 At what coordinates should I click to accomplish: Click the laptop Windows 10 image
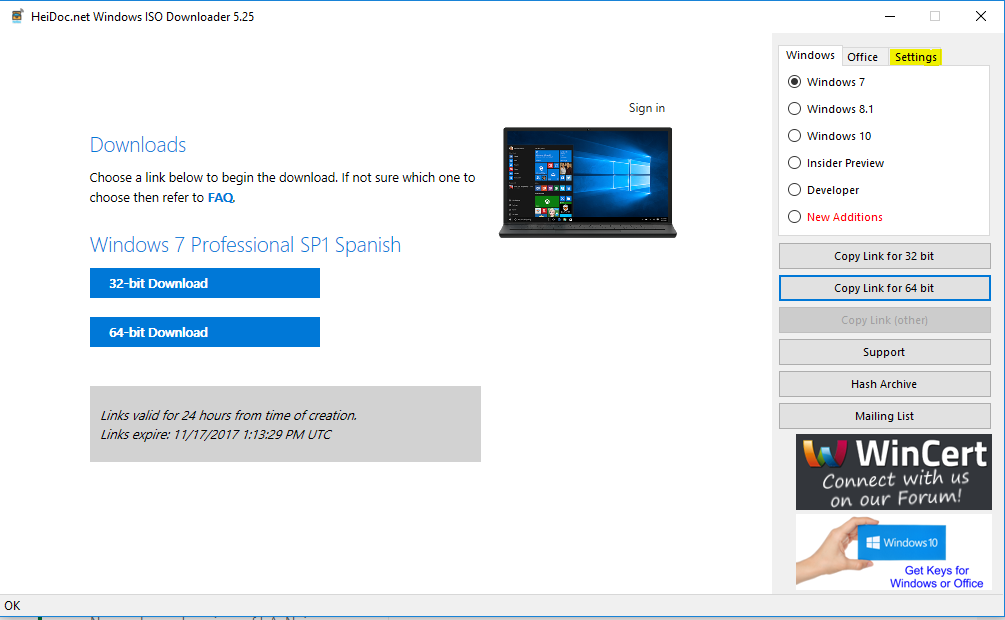point(588,183)
